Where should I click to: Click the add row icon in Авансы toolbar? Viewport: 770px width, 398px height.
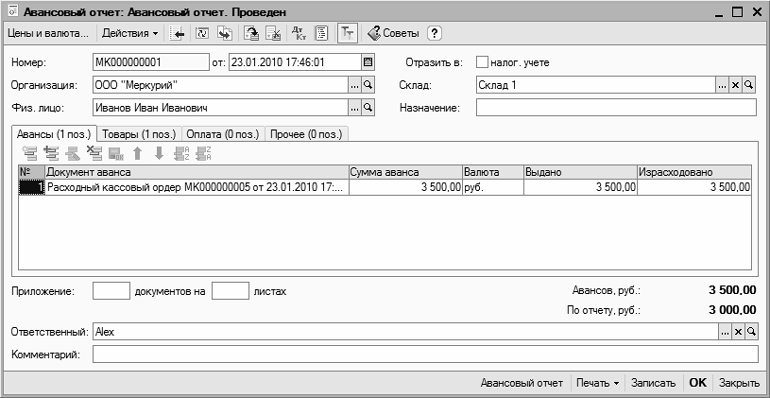30,154
